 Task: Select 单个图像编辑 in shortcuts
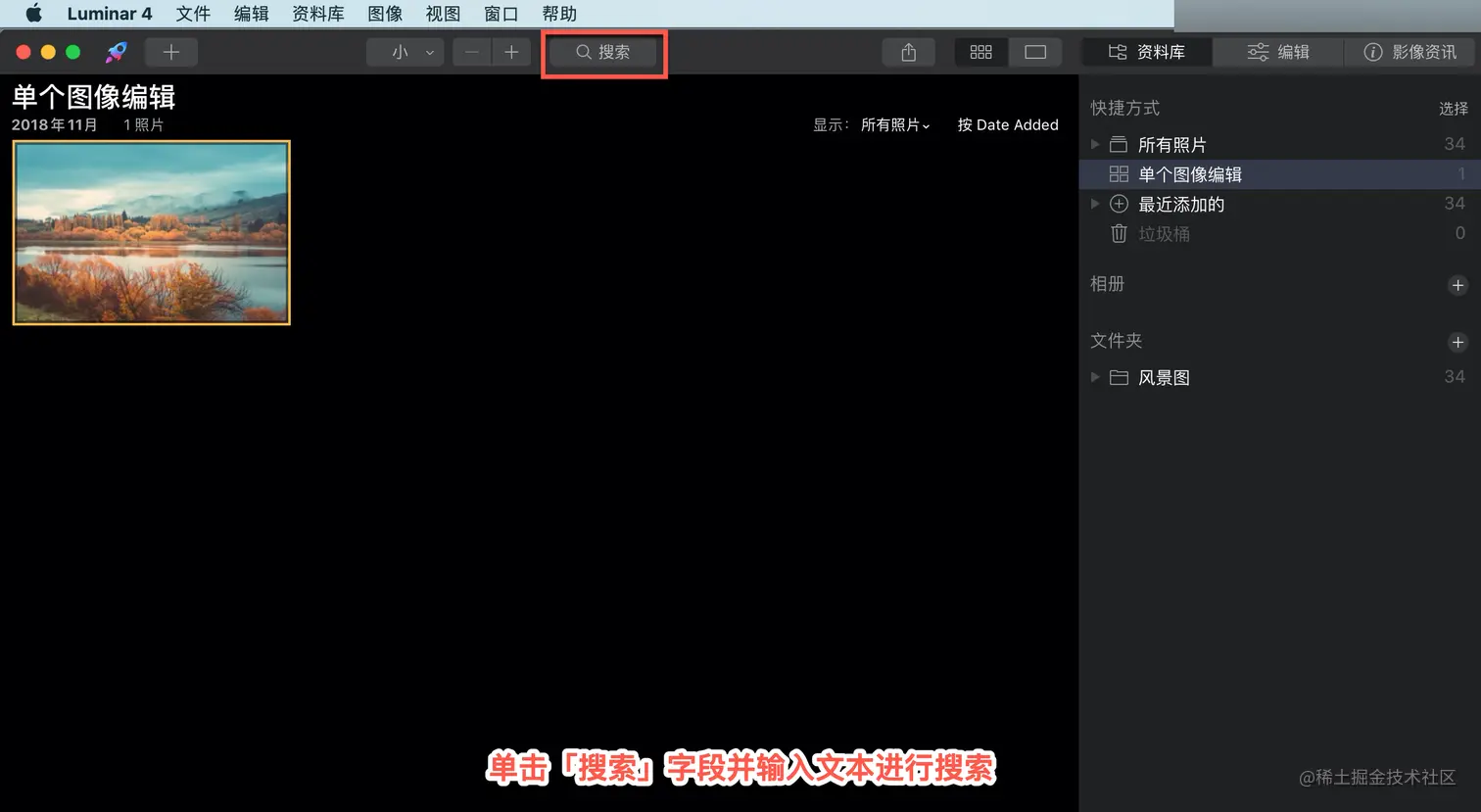(x=1279, y=174)
